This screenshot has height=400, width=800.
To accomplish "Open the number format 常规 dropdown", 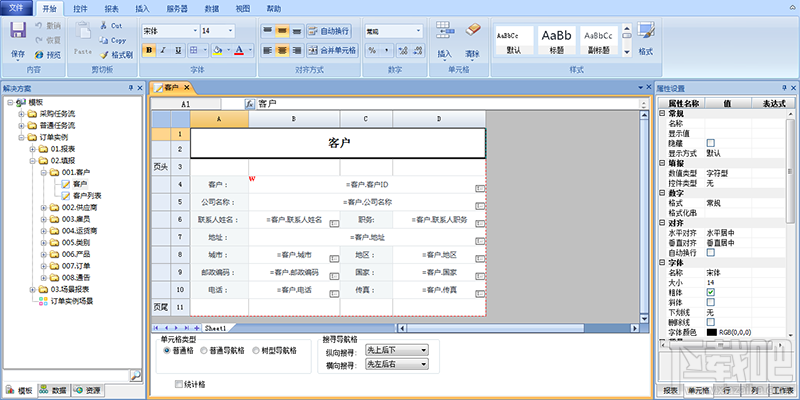I will [x=419, y=31].
